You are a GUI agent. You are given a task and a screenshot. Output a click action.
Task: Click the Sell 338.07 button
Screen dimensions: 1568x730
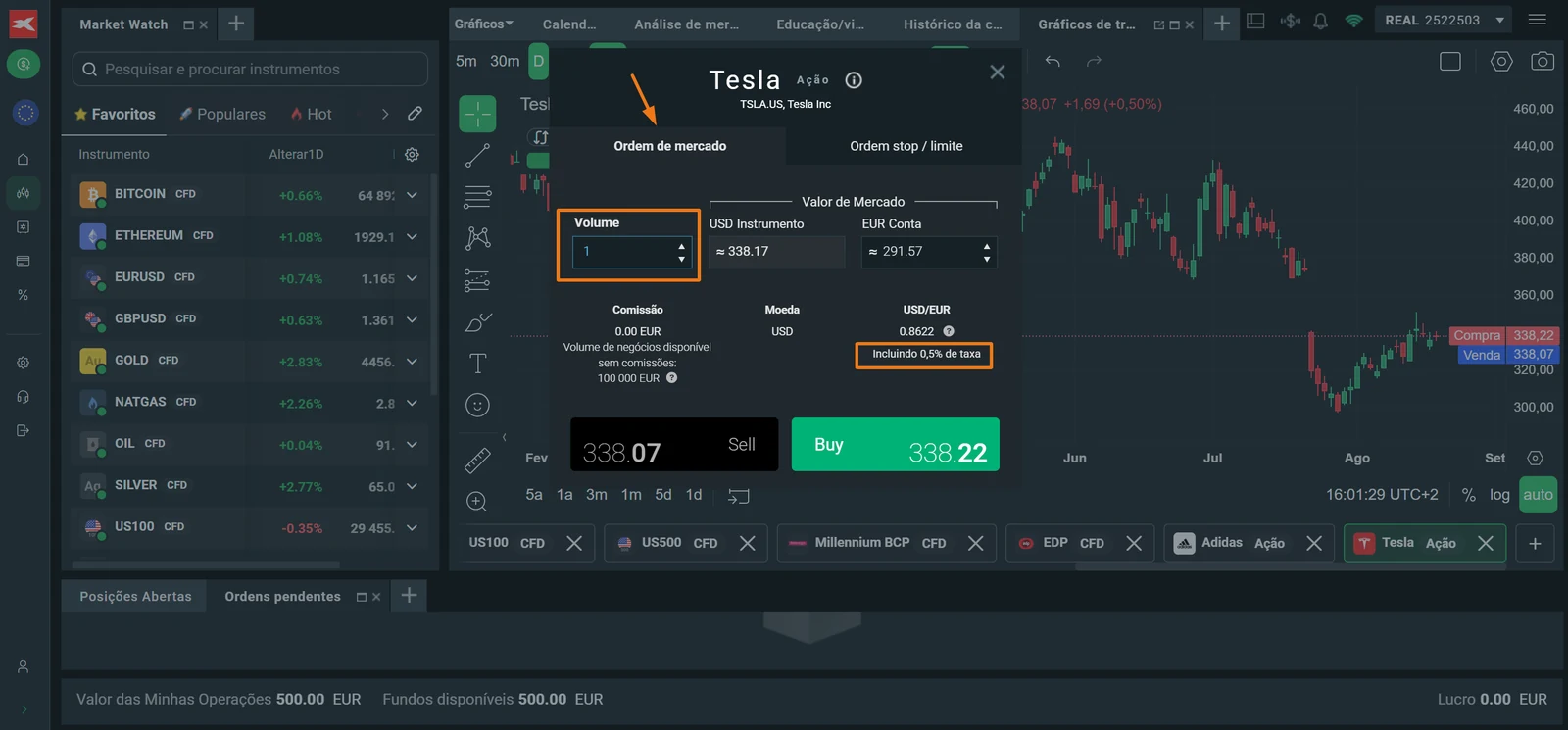(x=674, y=445)
